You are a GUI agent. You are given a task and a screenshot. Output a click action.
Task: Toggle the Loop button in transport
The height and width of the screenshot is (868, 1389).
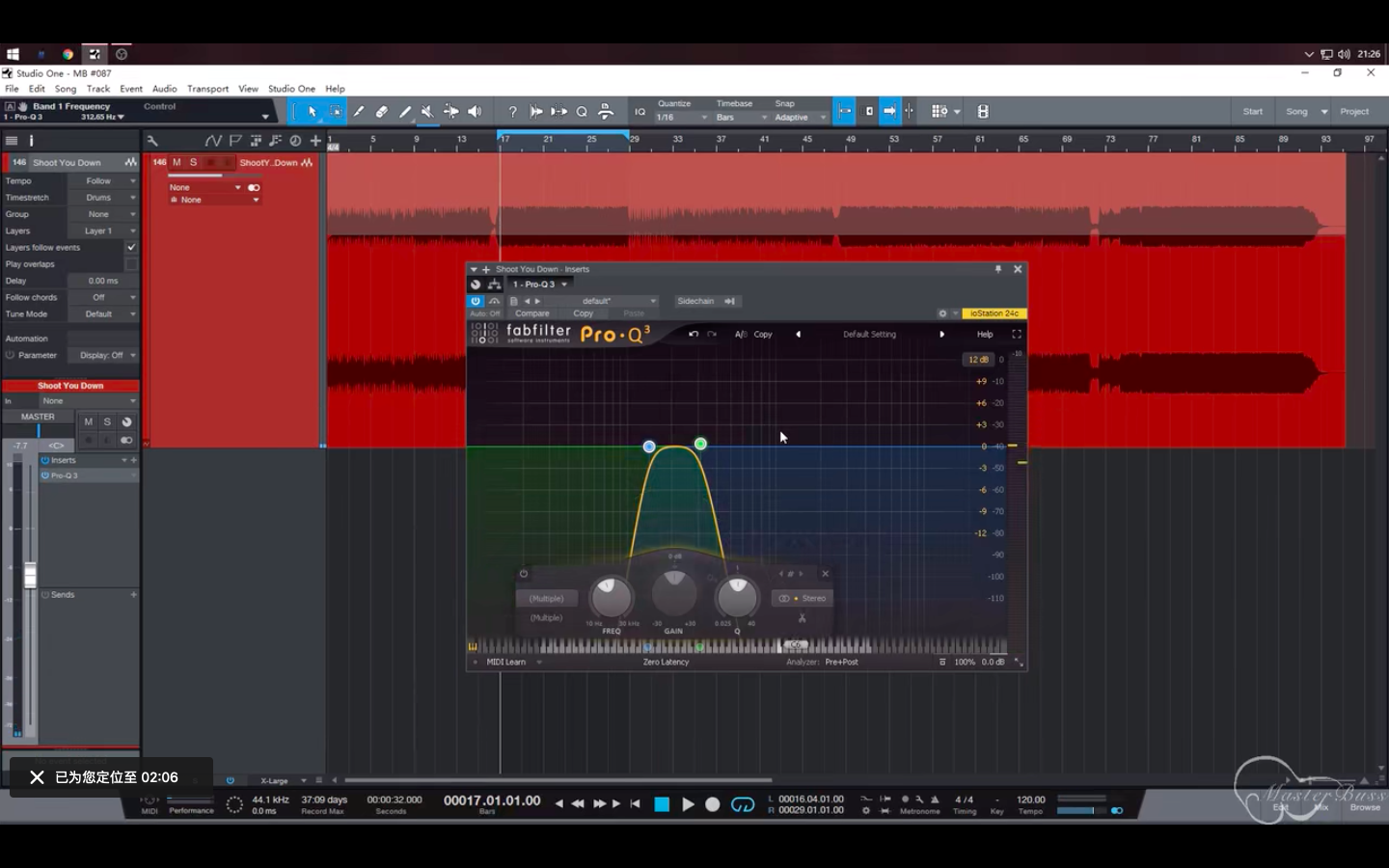tap(743, 804)
